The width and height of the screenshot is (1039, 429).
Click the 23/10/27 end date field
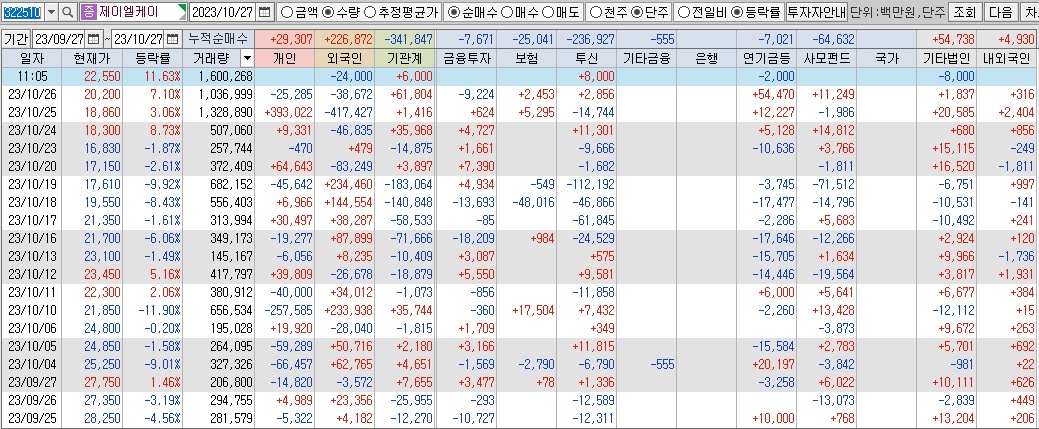[x=138, y=38]
